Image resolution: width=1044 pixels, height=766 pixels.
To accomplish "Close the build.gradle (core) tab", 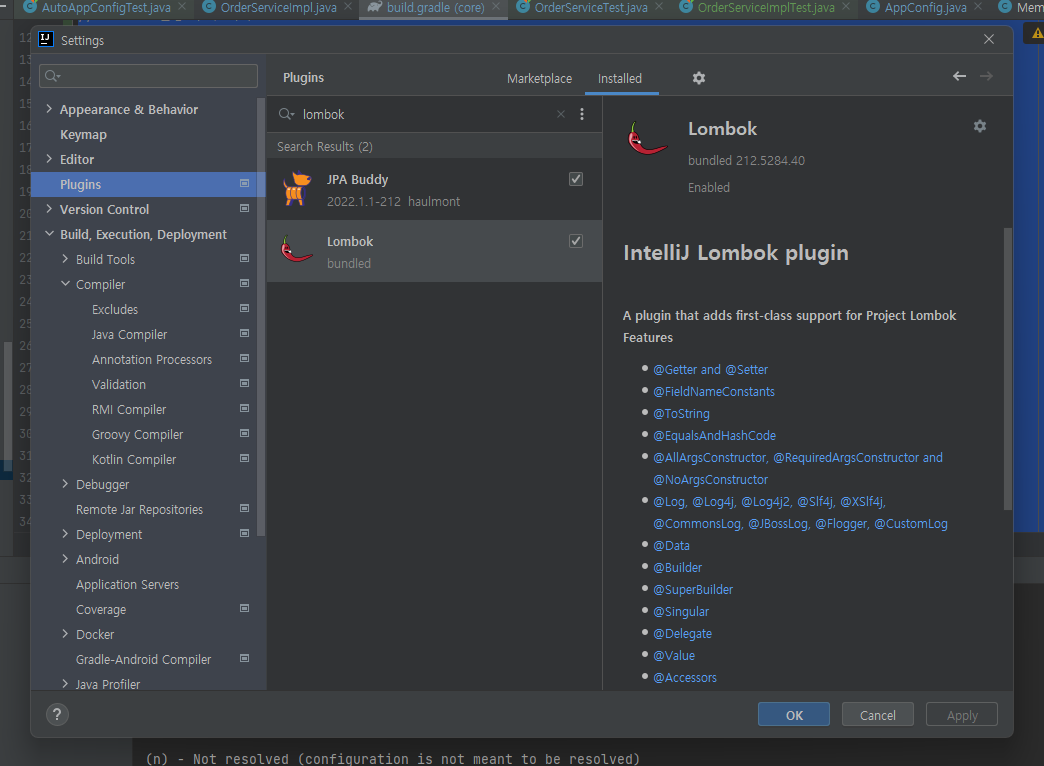I will (x=496, y=6).
